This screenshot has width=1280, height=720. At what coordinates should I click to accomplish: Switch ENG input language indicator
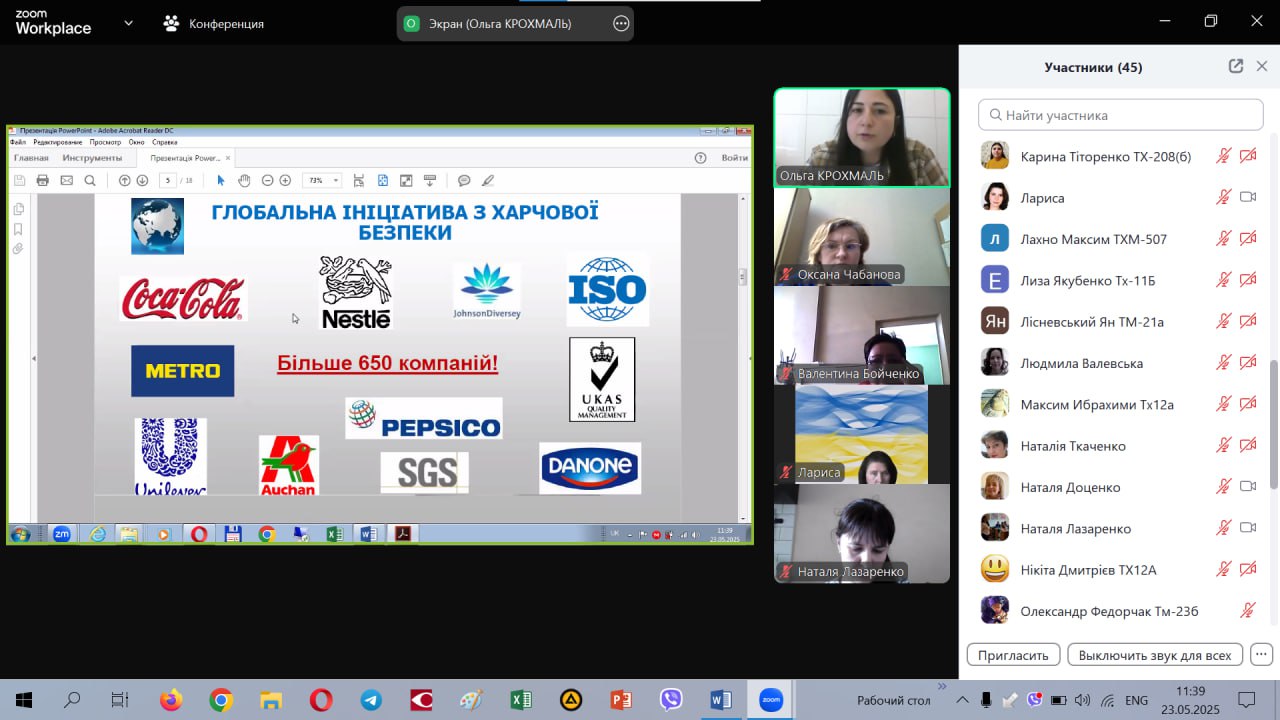(x=1136, y=700)
